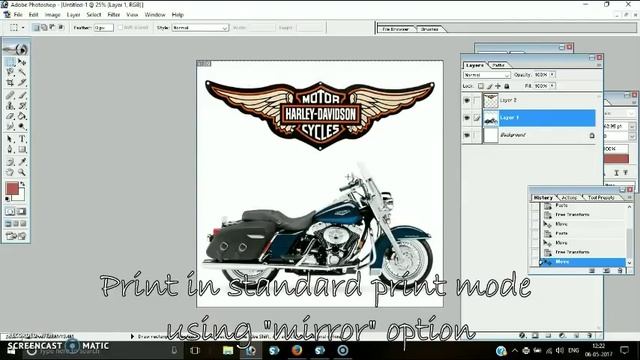The width and height of the screenshot is (640, 360).
Task: Choose Add to selection mode icon
Action: pyautogui.click(x=44, y=27)
